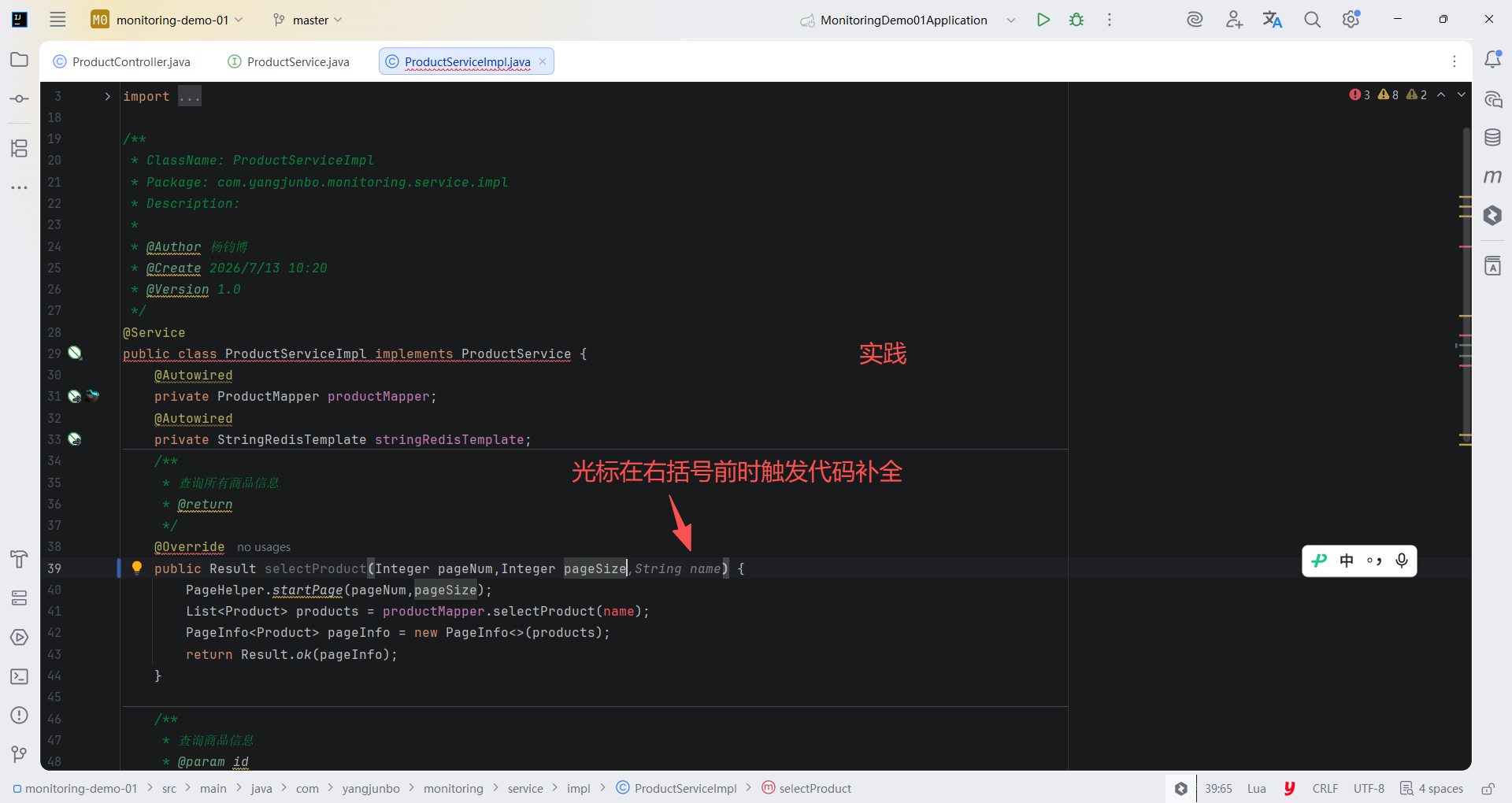Click the Lua status bar widget
The width and height of the screenshot is (1512, 803).
[x=1257, y=788]
